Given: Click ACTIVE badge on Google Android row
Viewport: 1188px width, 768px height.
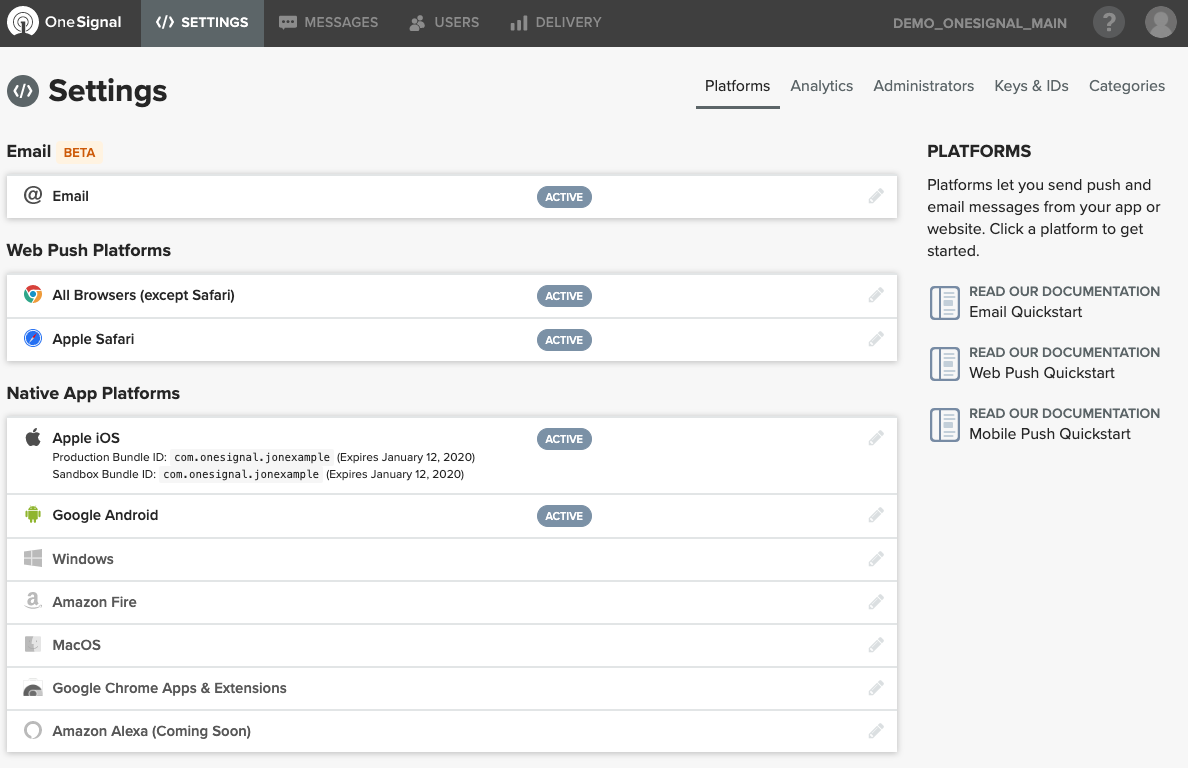Looking at the screenshot, I should [564, 517].
